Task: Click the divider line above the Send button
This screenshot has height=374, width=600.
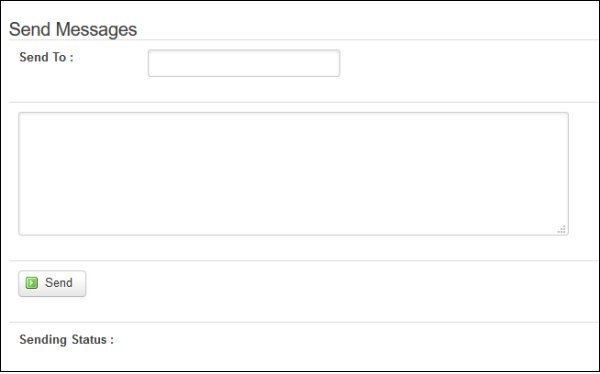Action: (x=303, y=261)
